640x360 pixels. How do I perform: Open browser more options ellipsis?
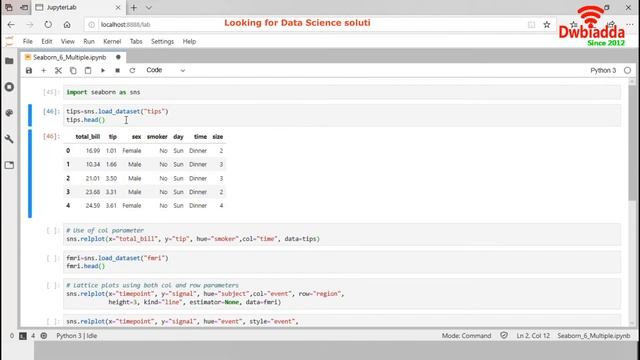pos(630,25)
